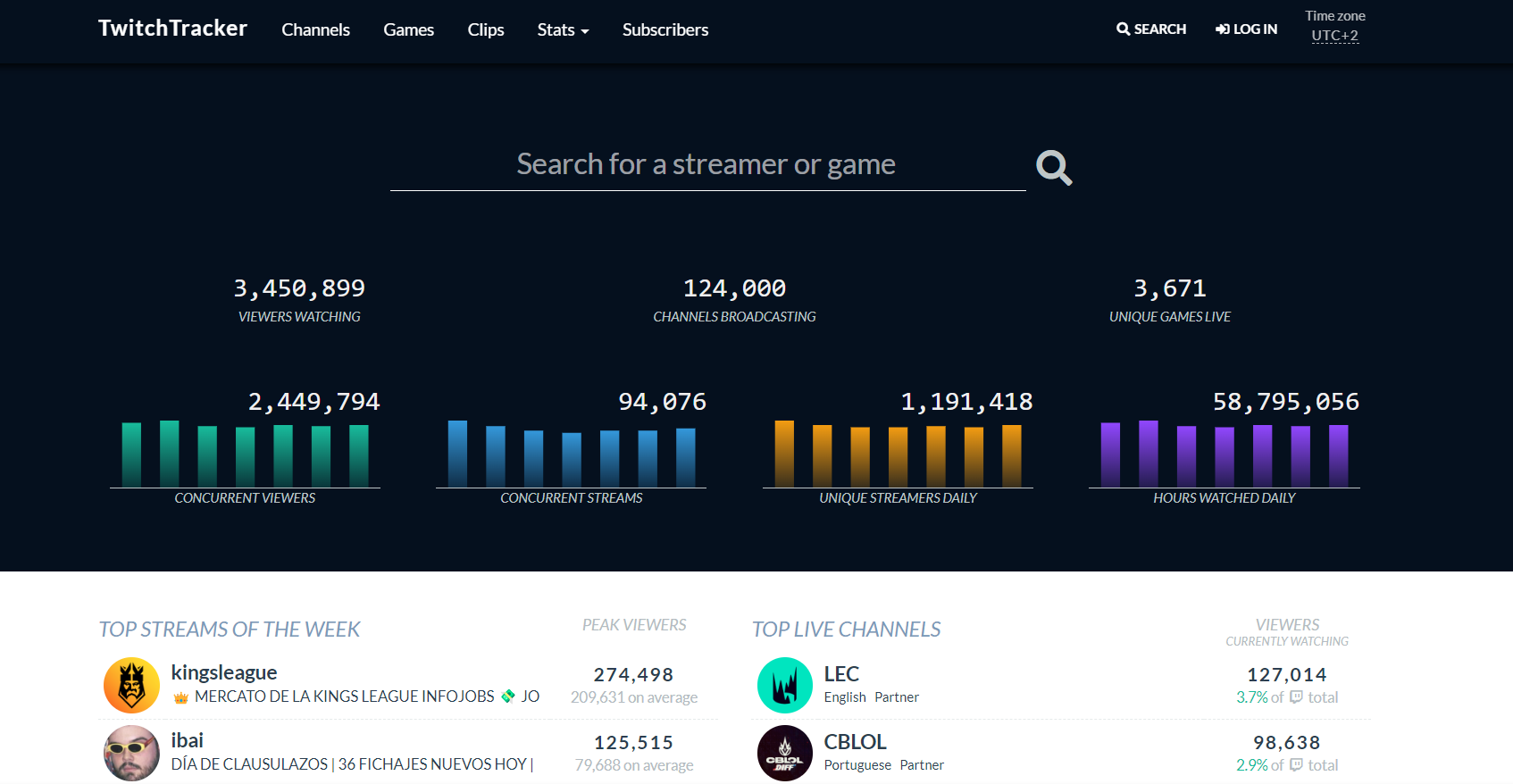Screen dimensions: 1513x784
Task: Click the 2.9% of total share
Action: click(1287, 765)
